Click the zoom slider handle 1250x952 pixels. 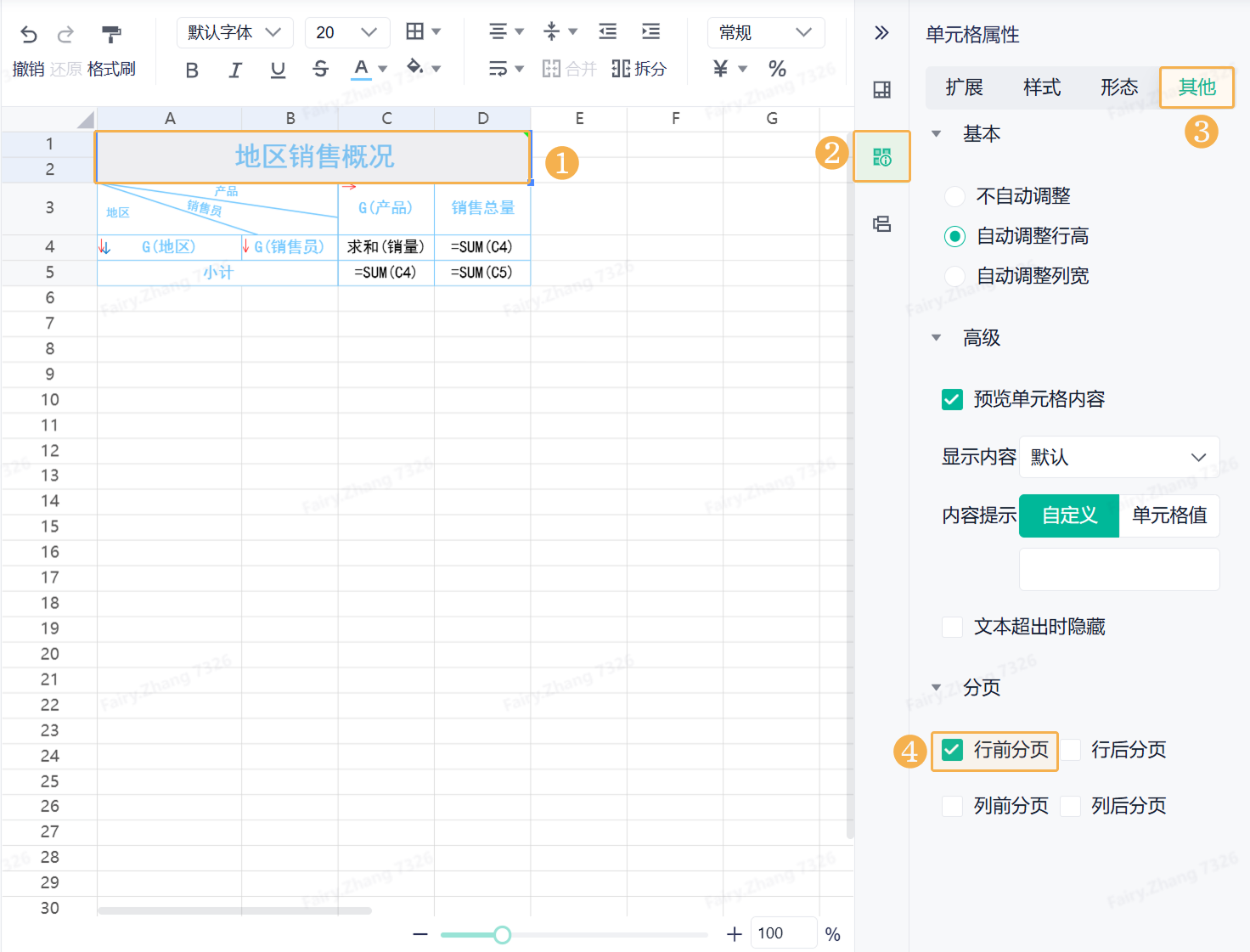(503, 935)
